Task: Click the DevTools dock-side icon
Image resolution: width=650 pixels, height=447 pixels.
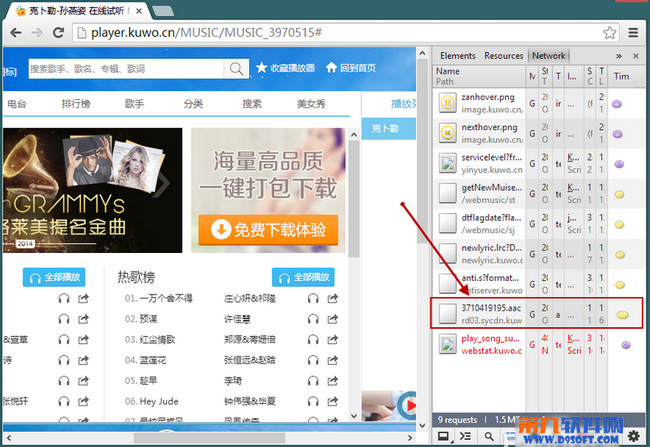Action: click(444, 437)
